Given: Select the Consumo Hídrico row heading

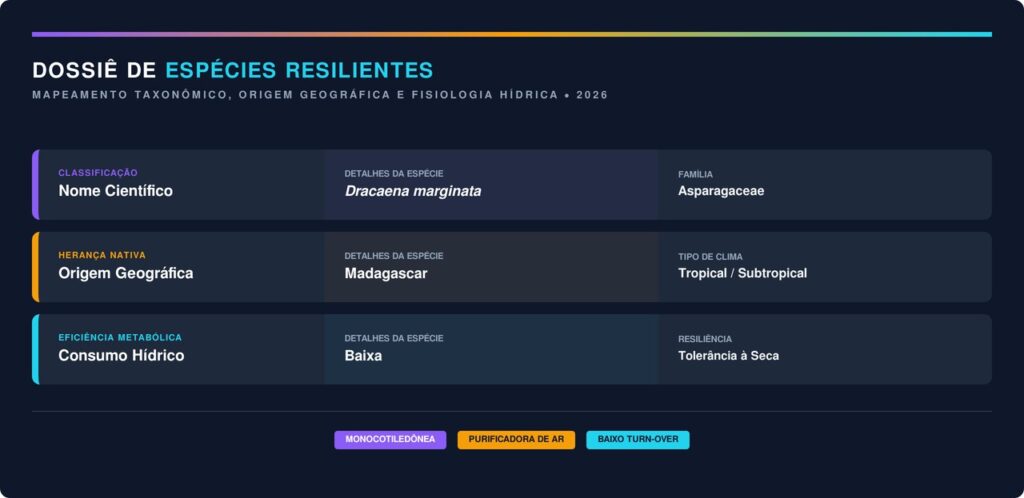Looking at the screenshot, I should [x=121, y=355].
